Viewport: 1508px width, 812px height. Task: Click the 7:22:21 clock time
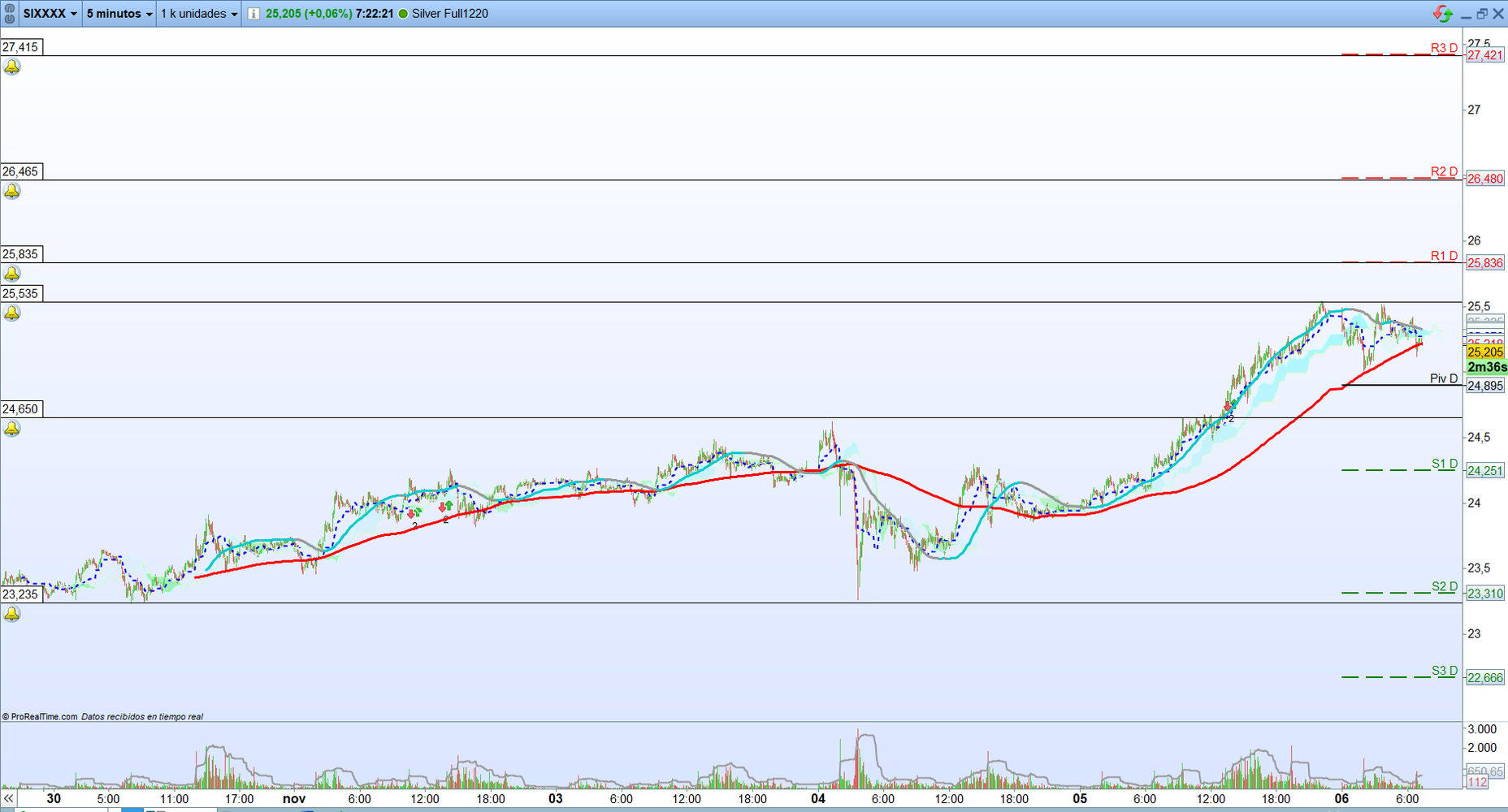pos(375,14)
